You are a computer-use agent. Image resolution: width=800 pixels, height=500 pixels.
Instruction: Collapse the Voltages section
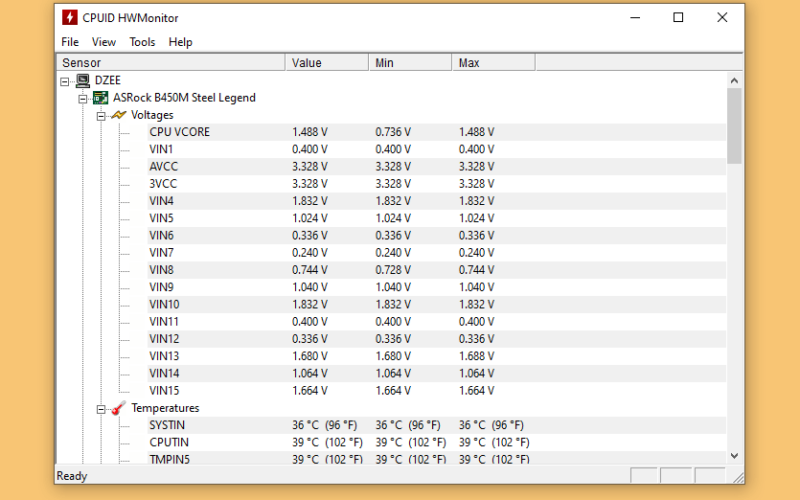tap(101, 116)
